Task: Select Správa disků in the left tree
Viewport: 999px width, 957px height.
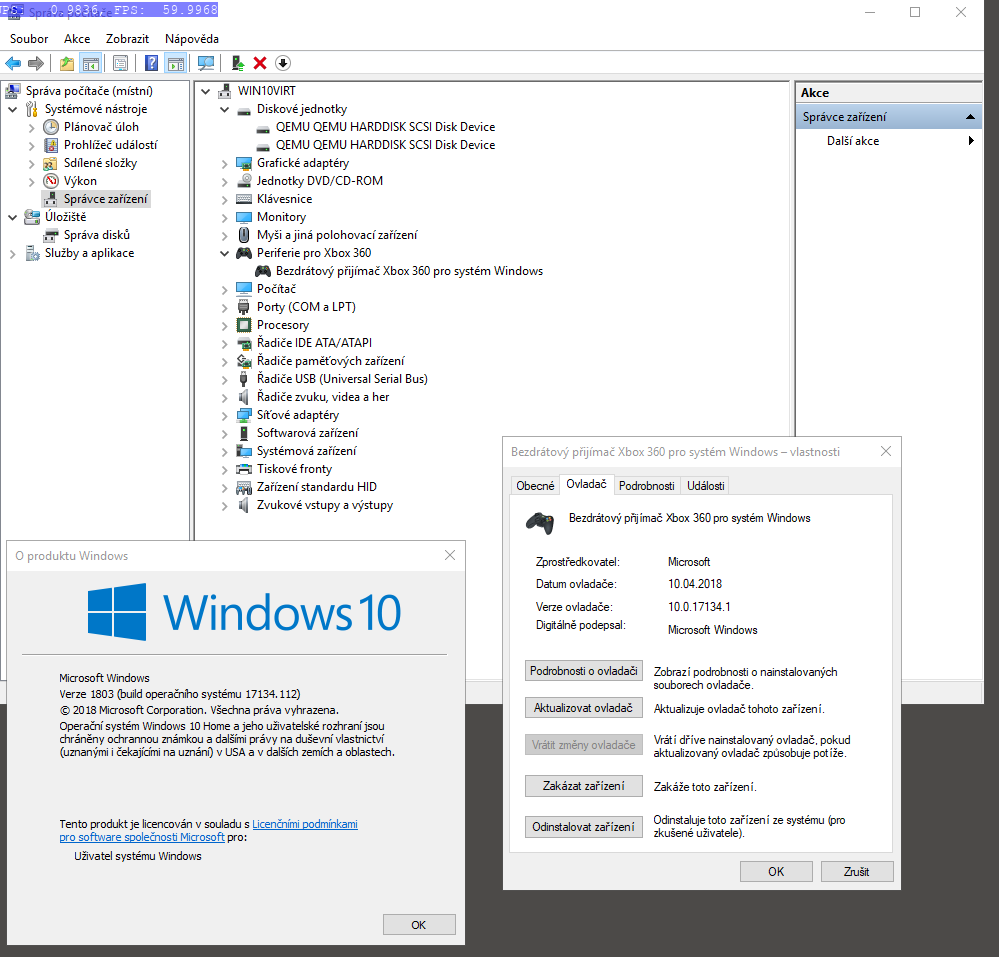Action: pos(97,235)
